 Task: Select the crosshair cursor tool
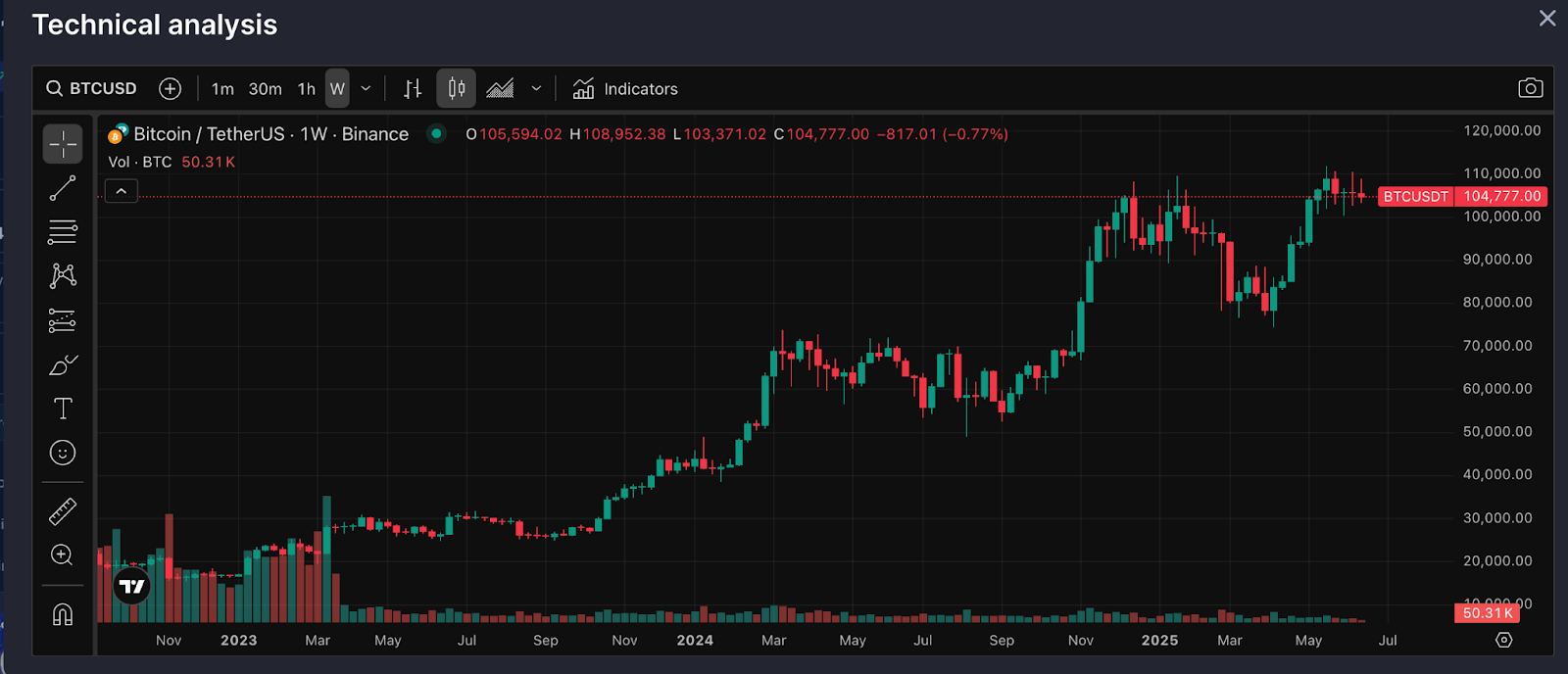(x=63, y=144)
